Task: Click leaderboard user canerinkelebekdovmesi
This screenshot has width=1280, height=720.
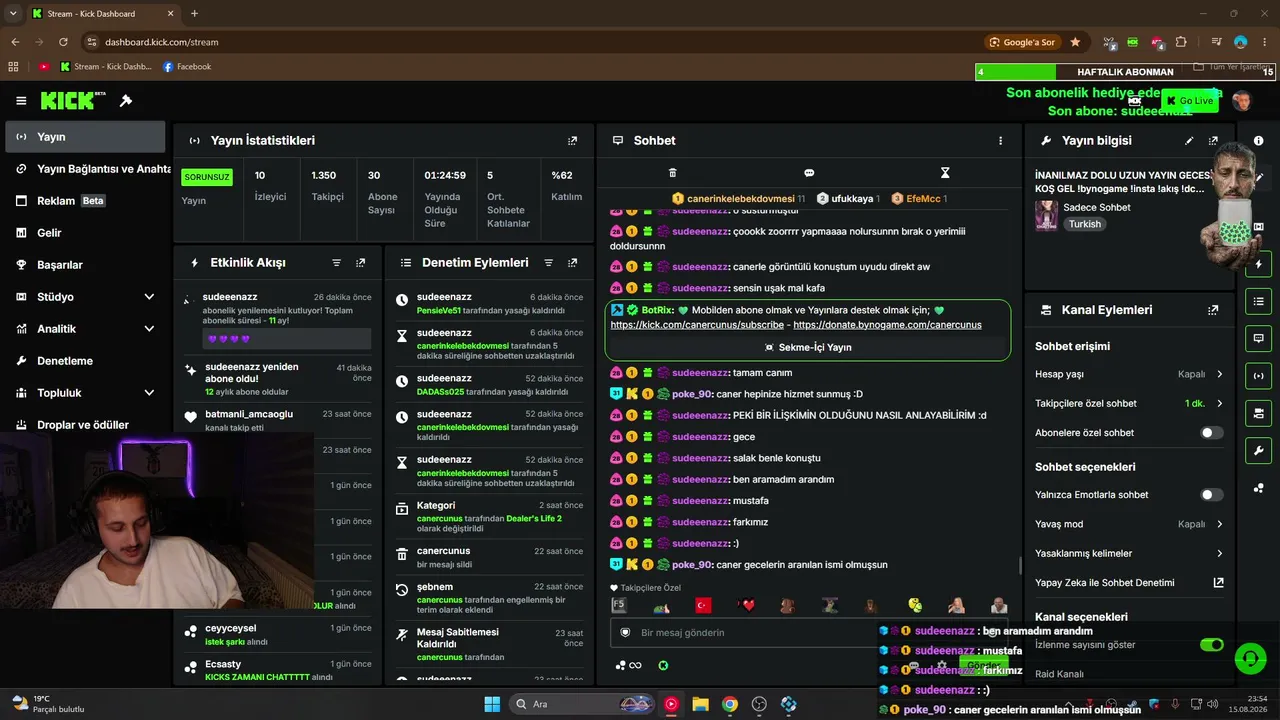Action: click(x=739, y=199)
